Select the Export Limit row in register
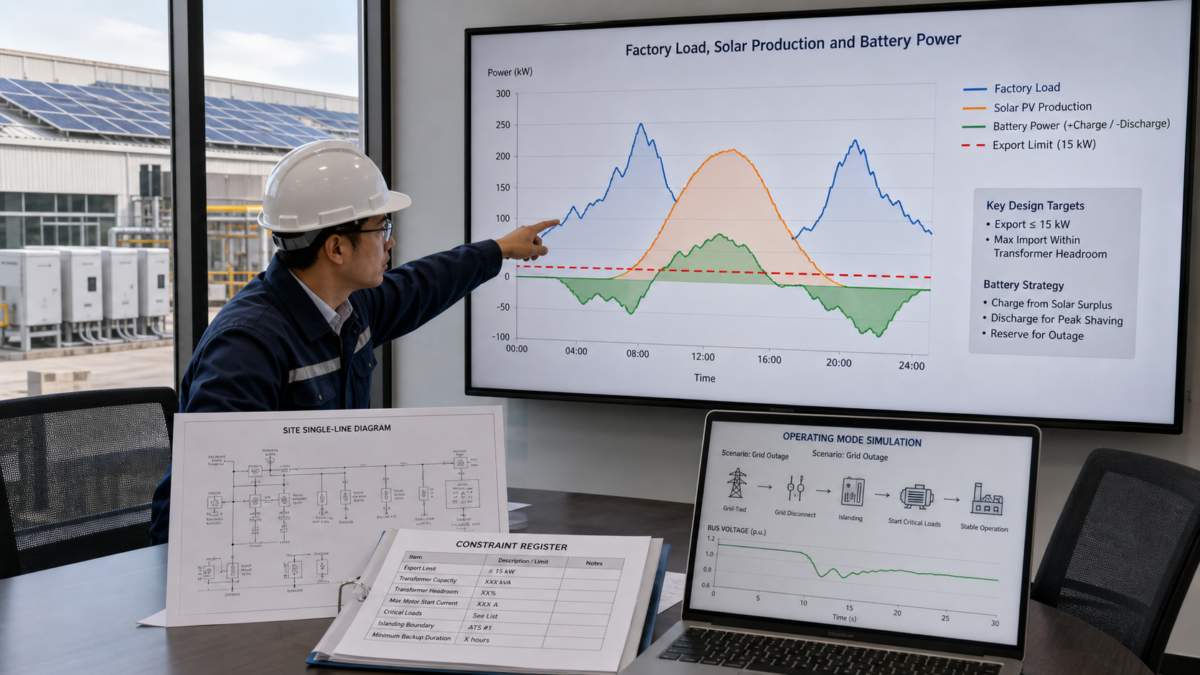1200x675 pixels. (510, 572)
